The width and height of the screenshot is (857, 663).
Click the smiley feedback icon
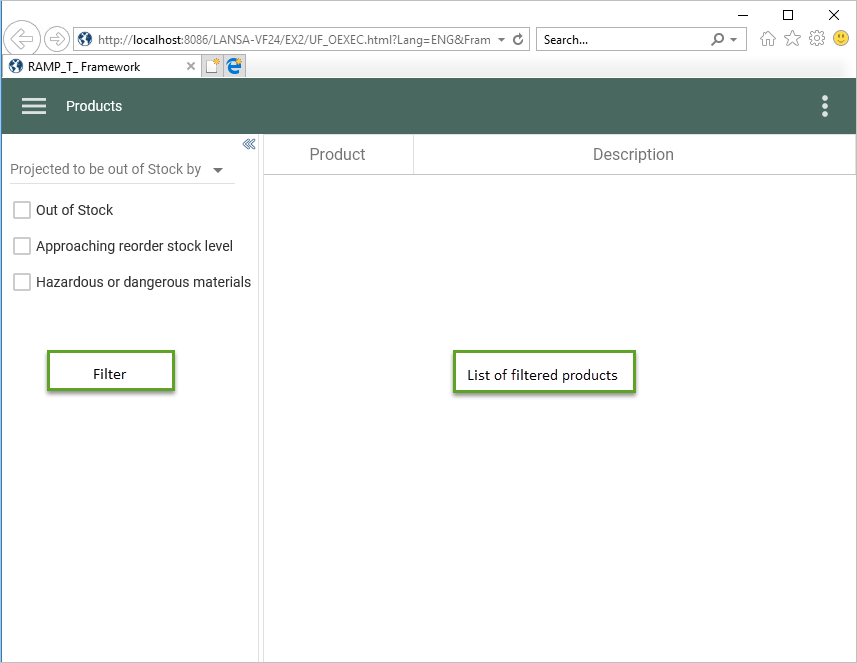[x=841, y=38]
